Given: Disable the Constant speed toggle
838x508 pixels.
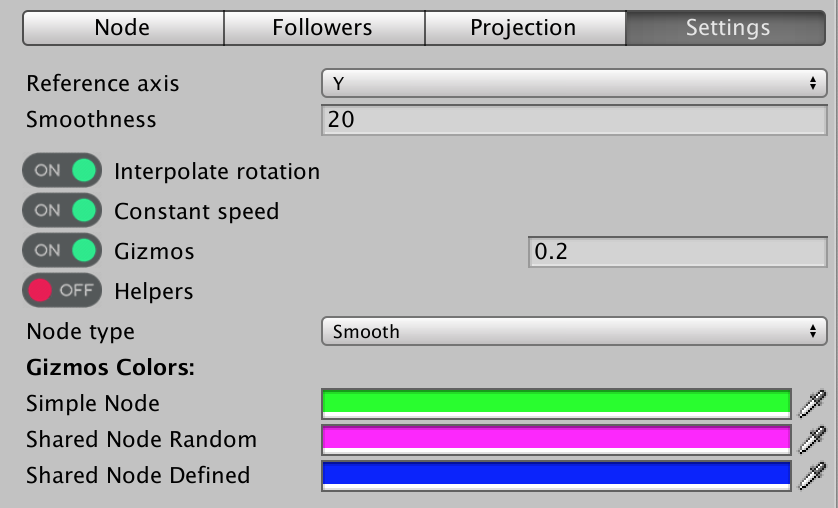Looking at the screenshot, I should 63,211.
